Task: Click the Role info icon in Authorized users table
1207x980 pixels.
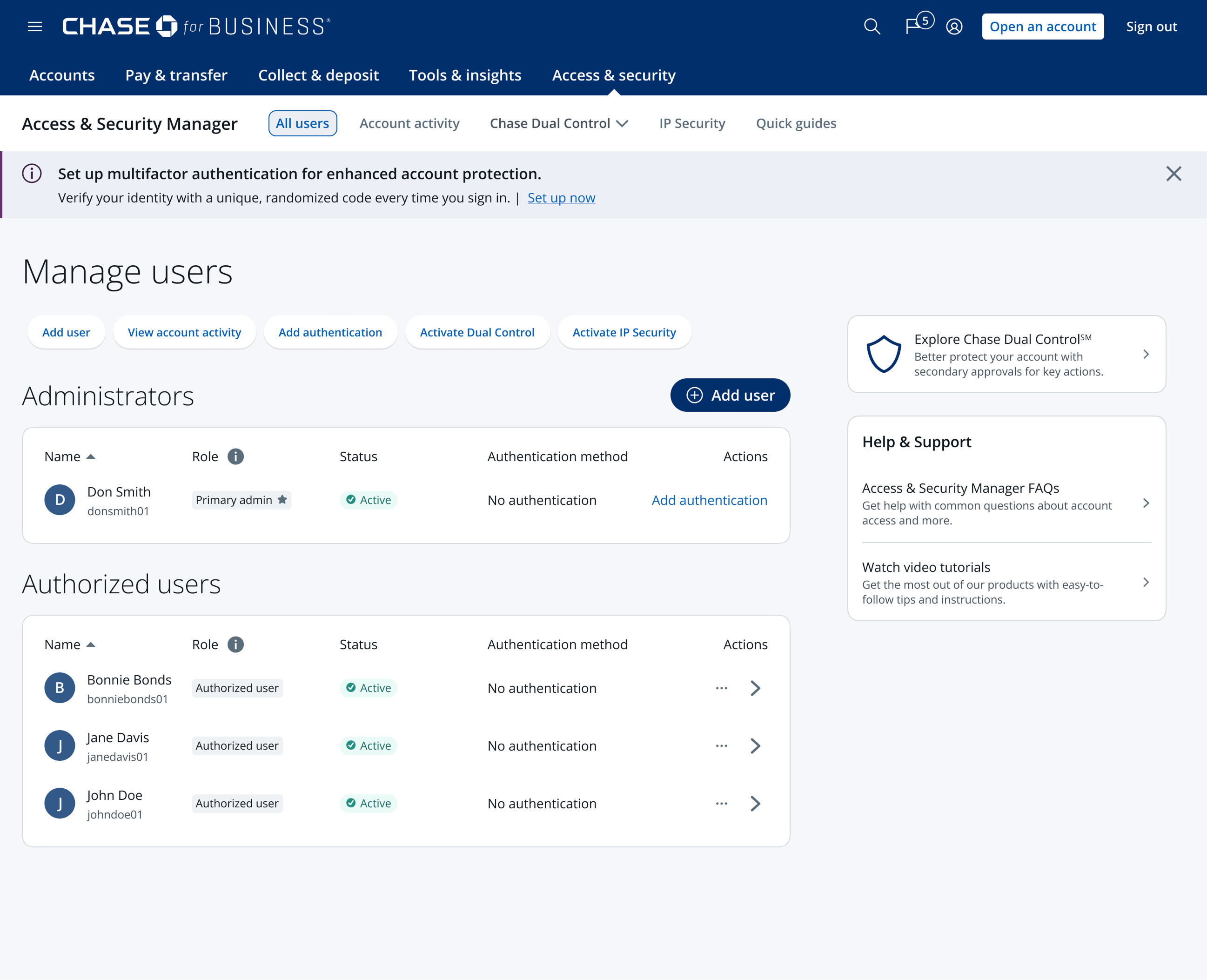Action: tap(235, 644)
